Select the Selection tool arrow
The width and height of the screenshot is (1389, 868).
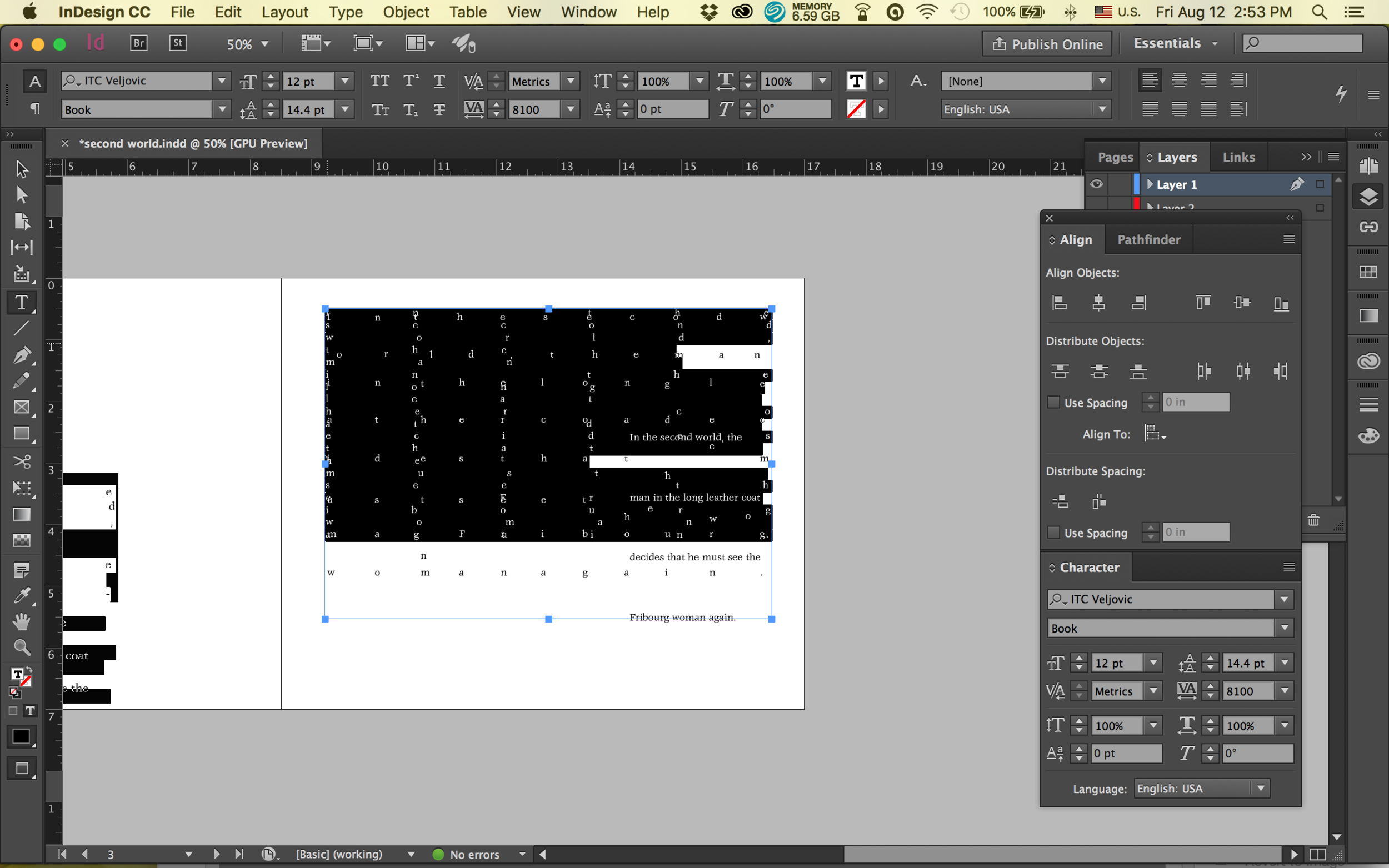(x=21, y=169)
